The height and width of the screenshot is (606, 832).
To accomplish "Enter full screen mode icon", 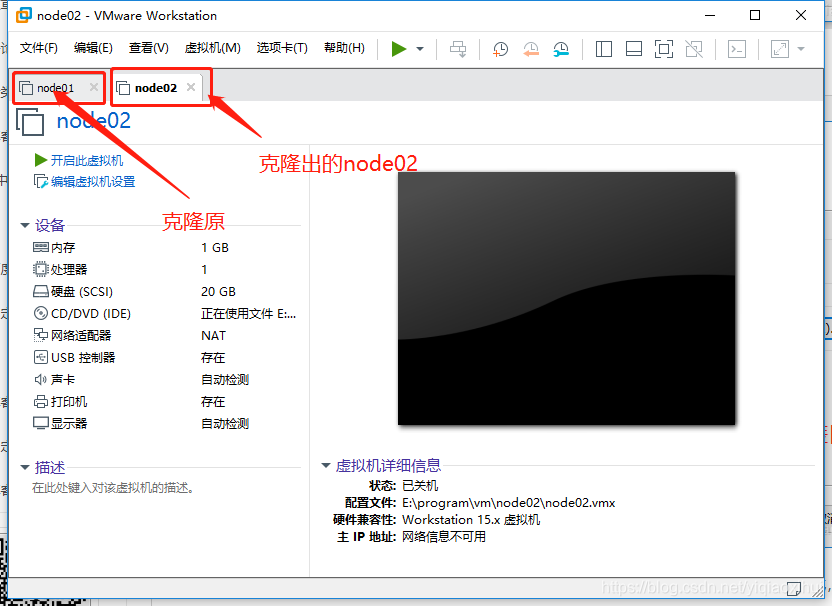I will [x=664, y=49].
